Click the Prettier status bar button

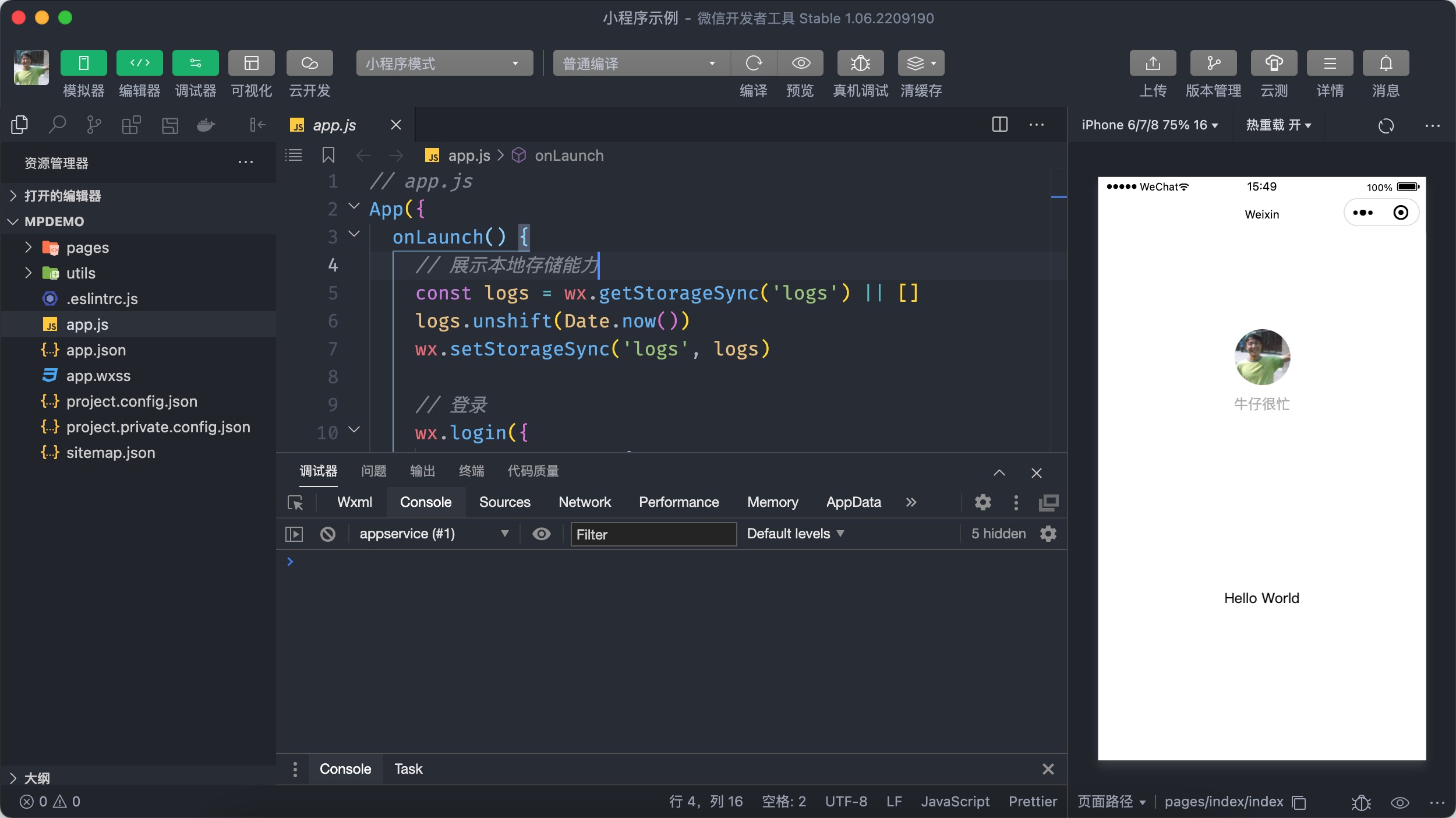pyautogui.click(x=1032, y=802)
